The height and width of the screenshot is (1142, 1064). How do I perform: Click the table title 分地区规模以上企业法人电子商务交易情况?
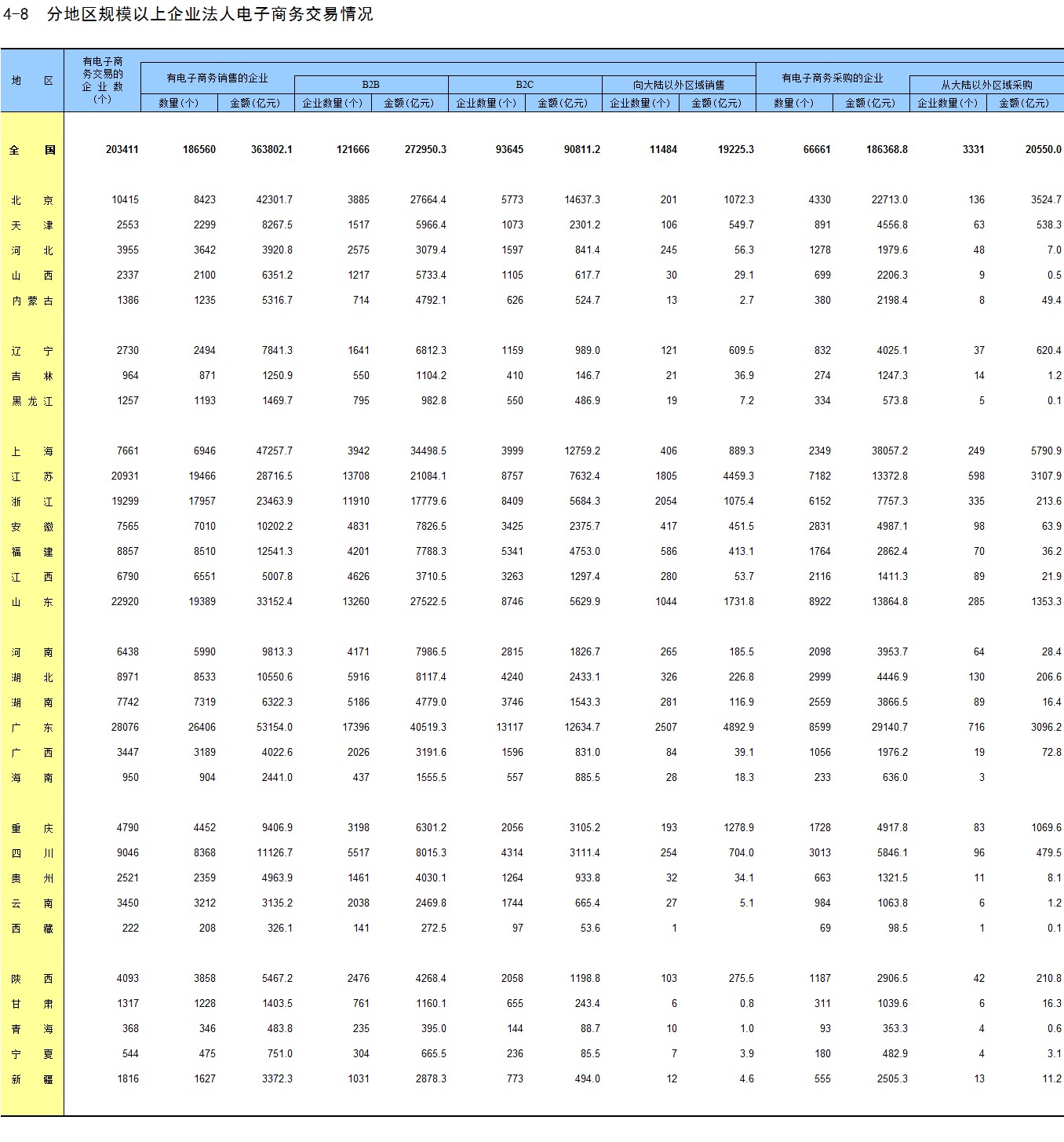[209, 14]
